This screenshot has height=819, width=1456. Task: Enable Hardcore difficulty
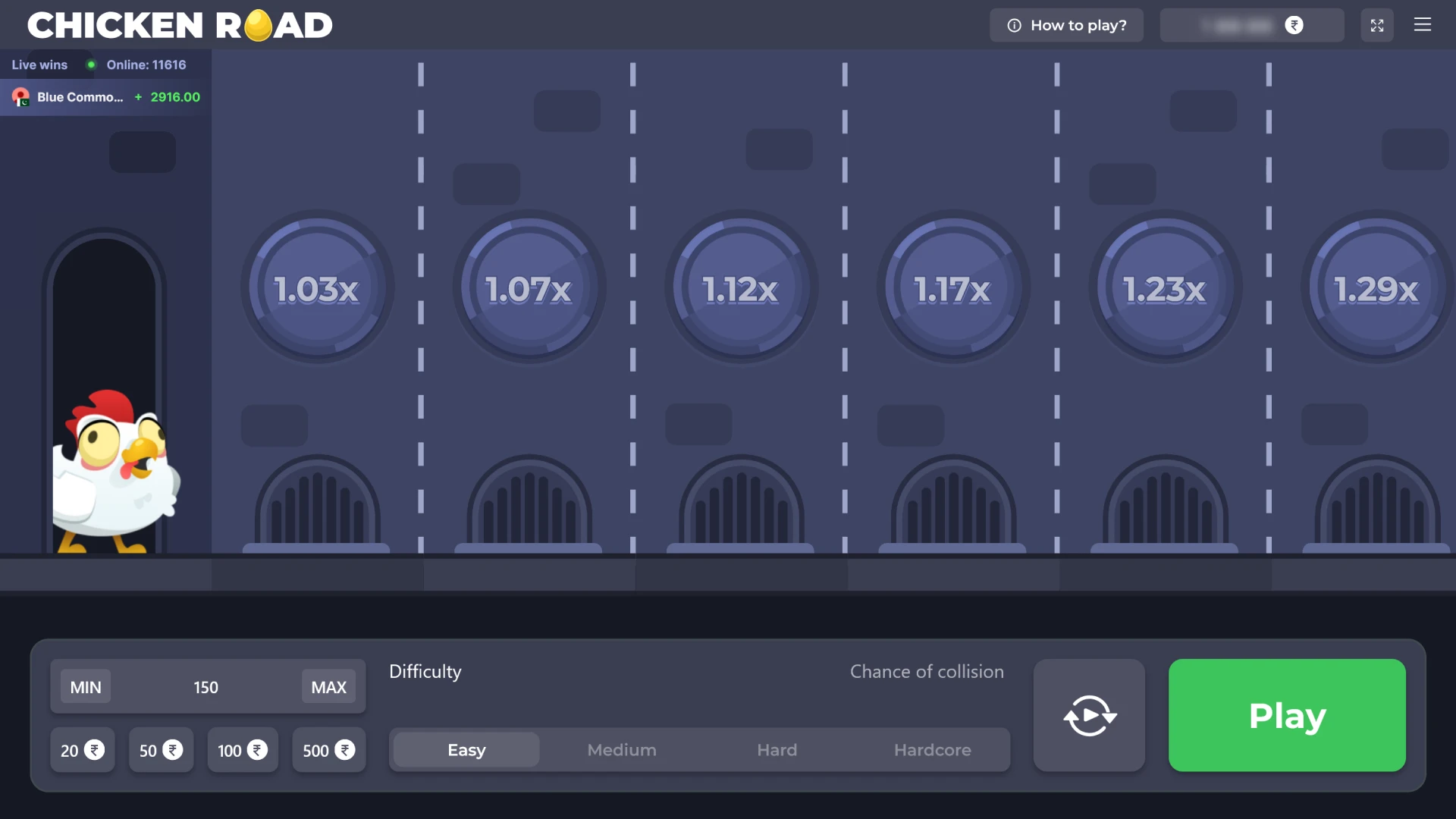(932, 749)
